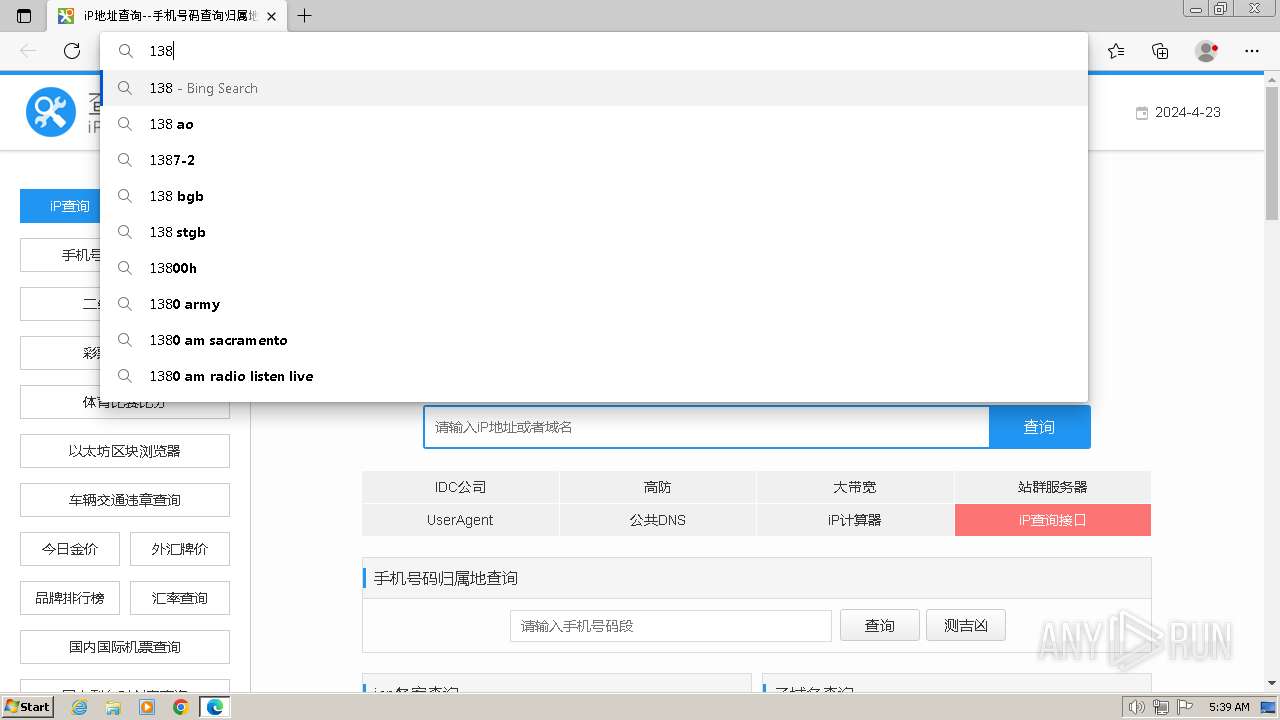Select the '1380 am sacramento' suggestion
Viewport: 1280px width, 720px height.
pos(594,340)
